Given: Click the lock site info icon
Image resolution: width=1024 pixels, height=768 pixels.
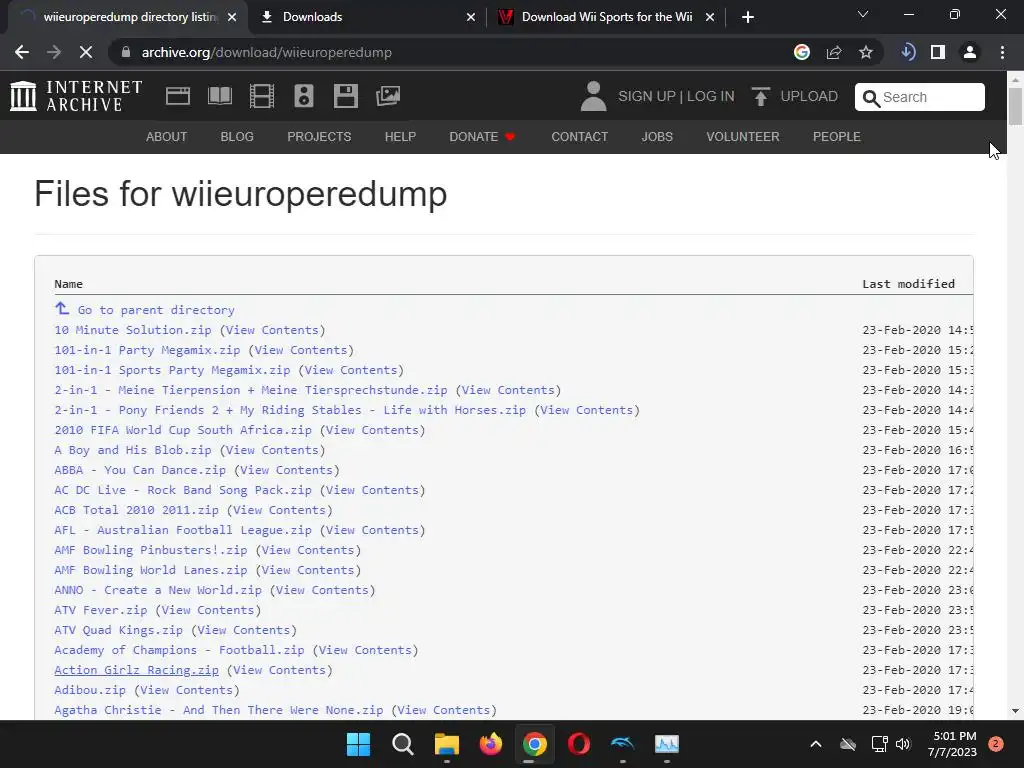Looking at the screenshot, I should (126, 52).
